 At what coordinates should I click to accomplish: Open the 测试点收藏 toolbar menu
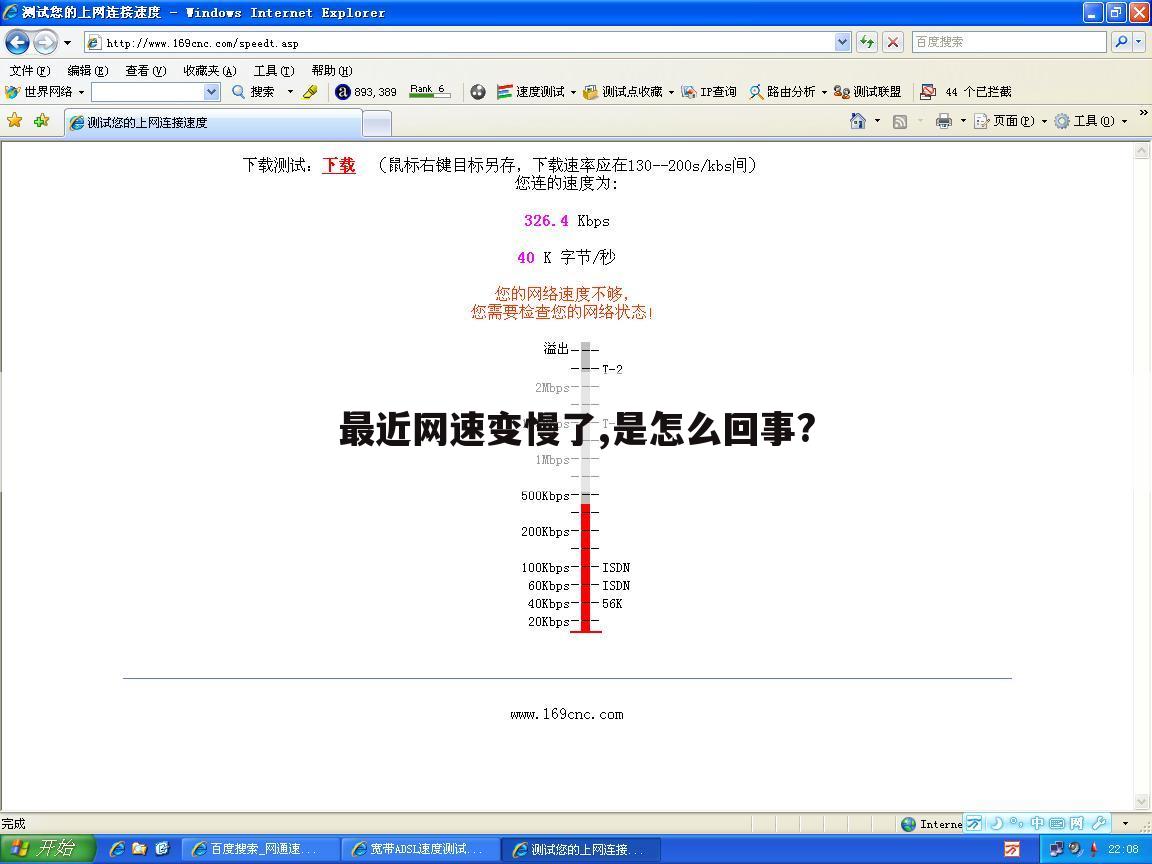click(628, 92)
